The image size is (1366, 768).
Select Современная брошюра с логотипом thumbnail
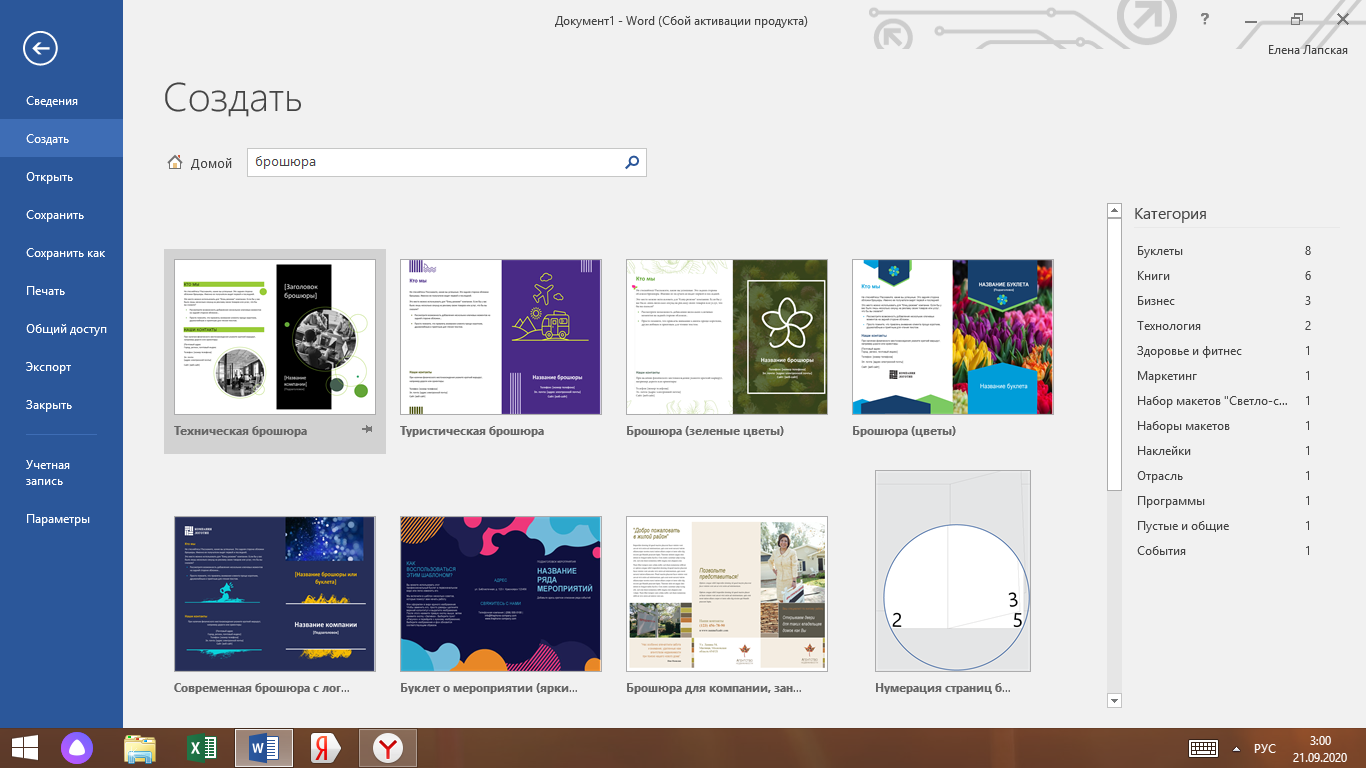click(x=275, y=594)
